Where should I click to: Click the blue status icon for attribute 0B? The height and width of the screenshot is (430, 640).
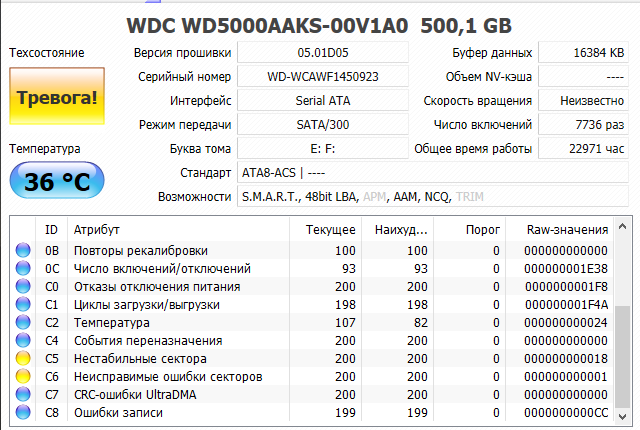24,250
